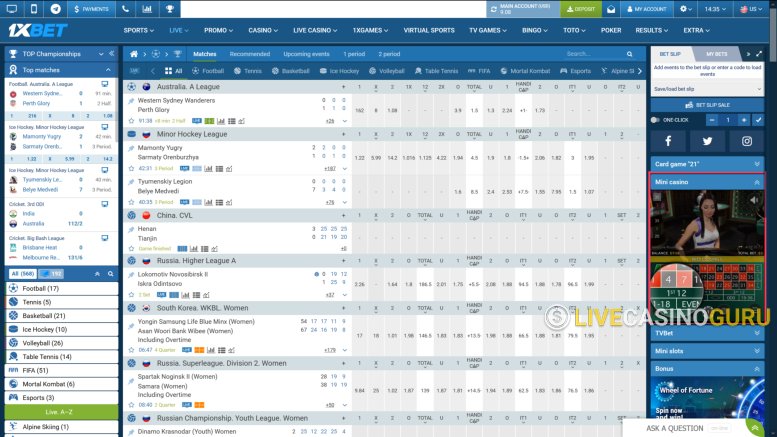Open the trophy icon in top bar

(169, 9)
